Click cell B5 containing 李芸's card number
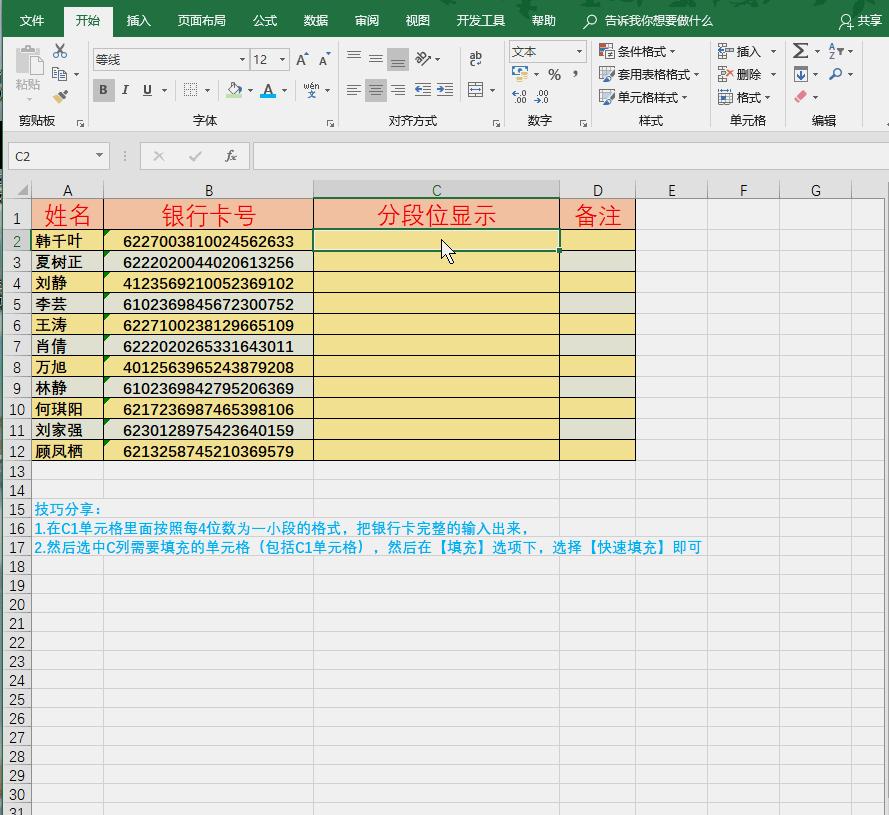Viewport: 889px width, 815px height. click(208, 303)
